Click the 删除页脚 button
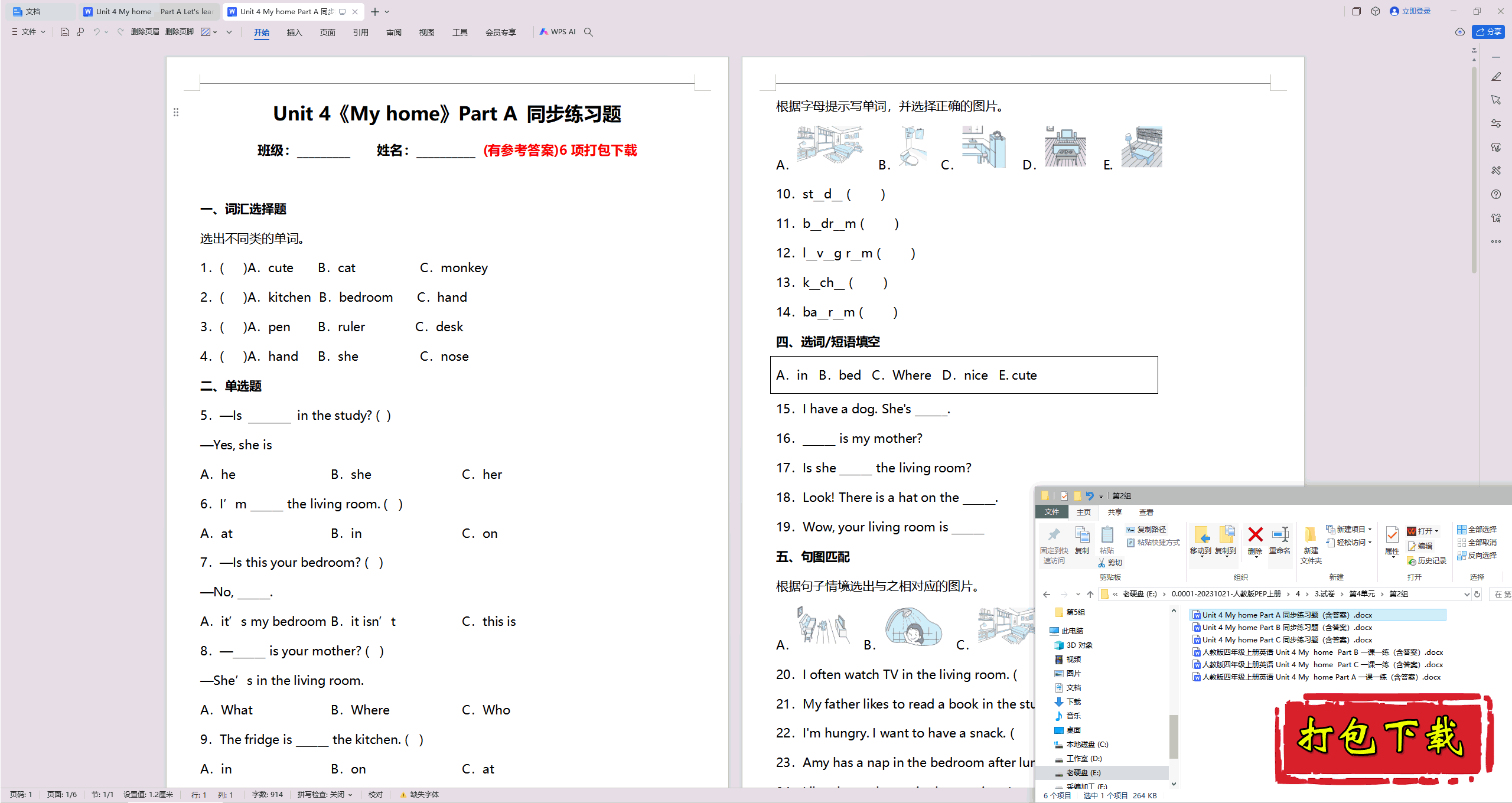Image resolution: width=1512 pixels, height=803 pixels. (179, 32)
